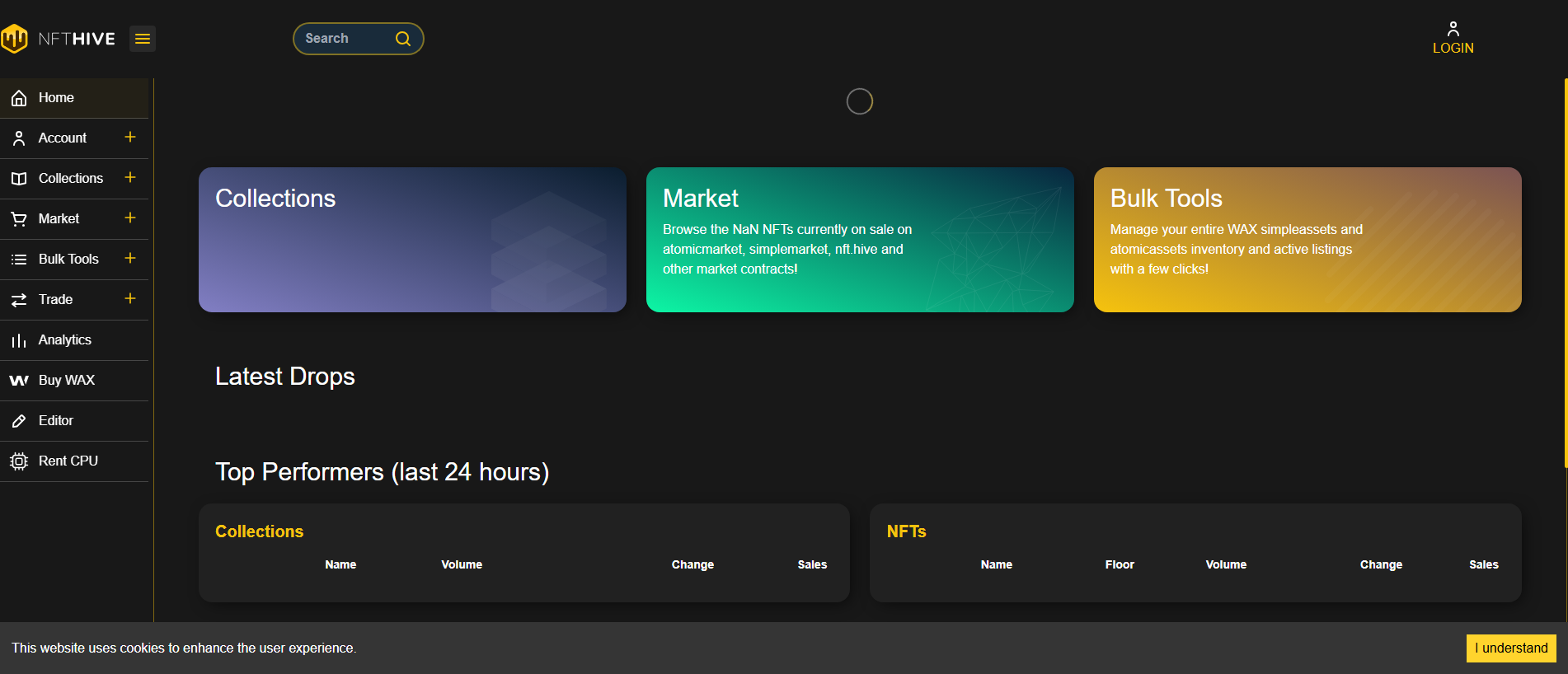Select Collections sidebar label
This screenshot has width=1568, height=674.
pos(71,179)
